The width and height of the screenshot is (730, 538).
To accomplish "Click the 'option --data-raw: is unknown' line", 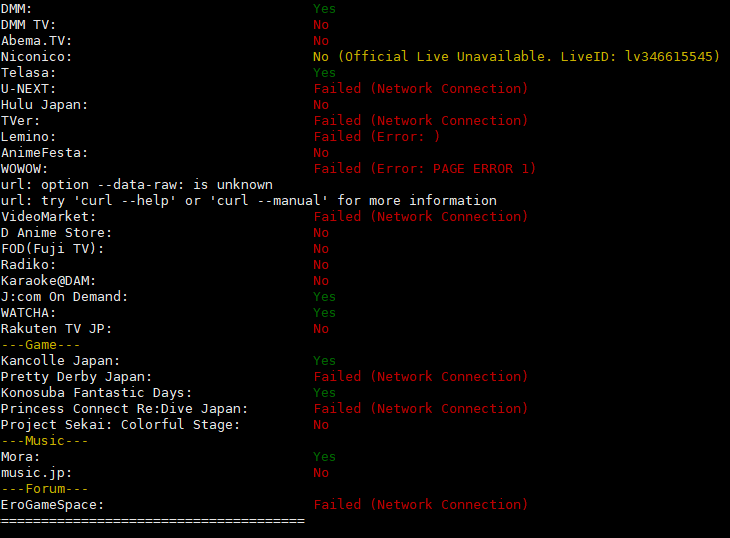I will [137, 185].
